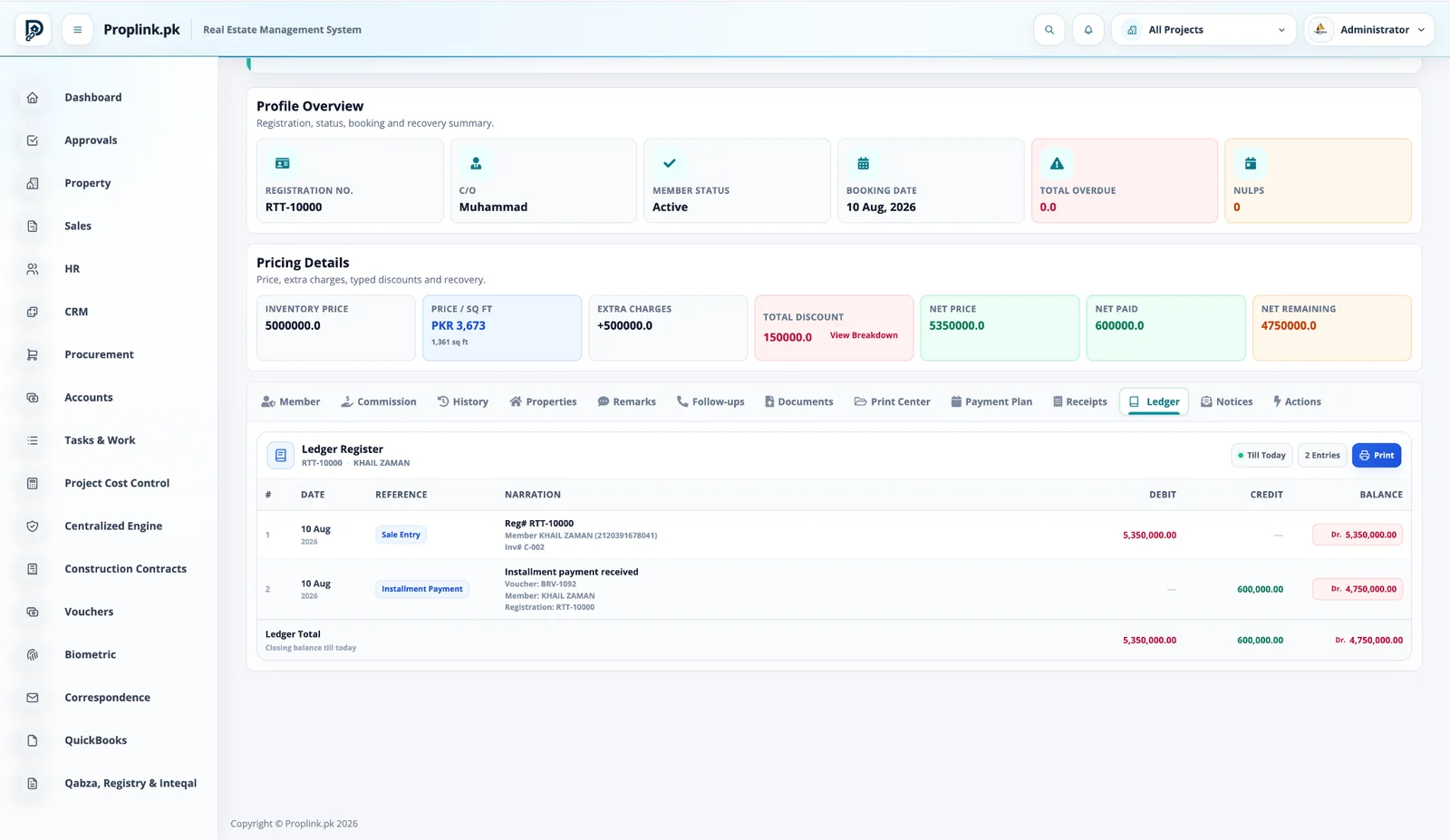Image resolution: width=1450 pixels, height=840 pixels.
Task: Open the search icon in header
Action: 1049,30
